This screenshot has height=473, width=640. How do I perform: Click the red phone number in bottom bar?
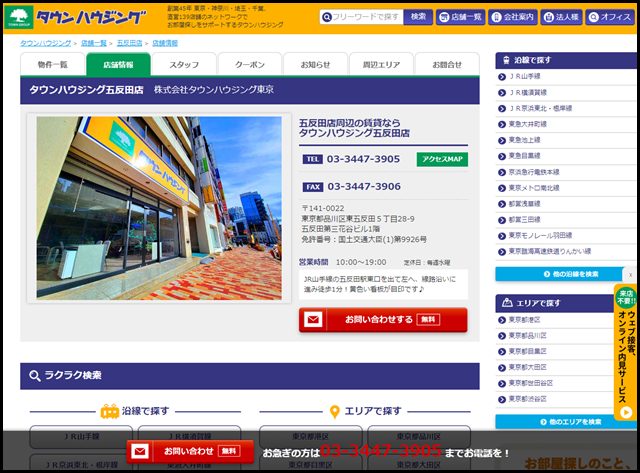[x=380, y=451]
